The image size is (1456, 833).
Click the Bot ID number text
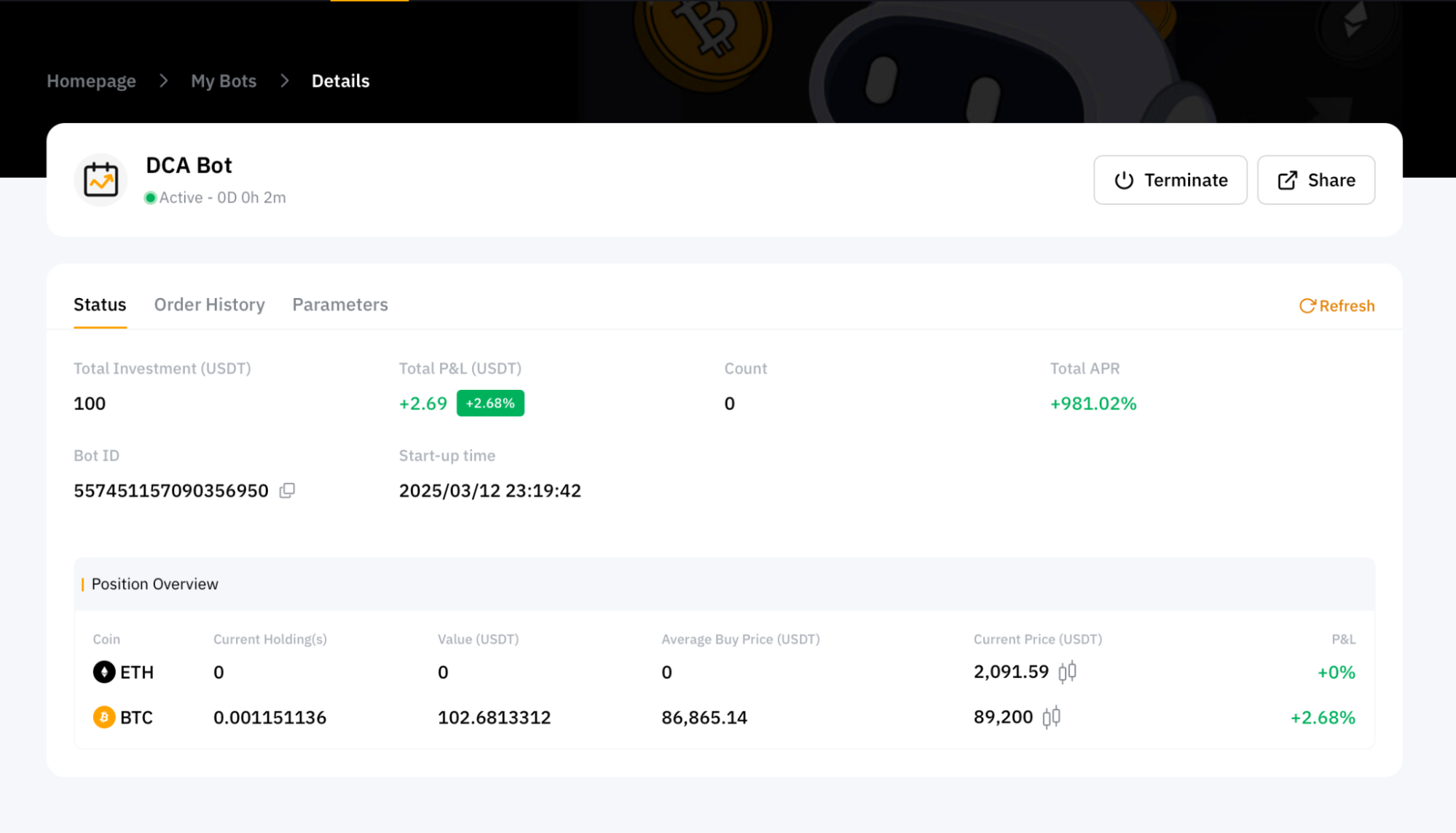(170, 490)
